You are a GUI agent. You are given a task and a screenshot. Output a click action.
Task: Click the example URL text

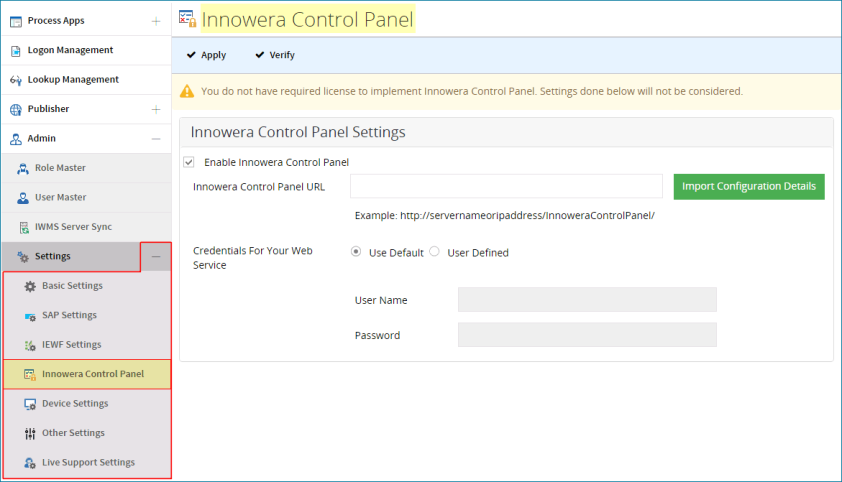[x=505, y=215]
